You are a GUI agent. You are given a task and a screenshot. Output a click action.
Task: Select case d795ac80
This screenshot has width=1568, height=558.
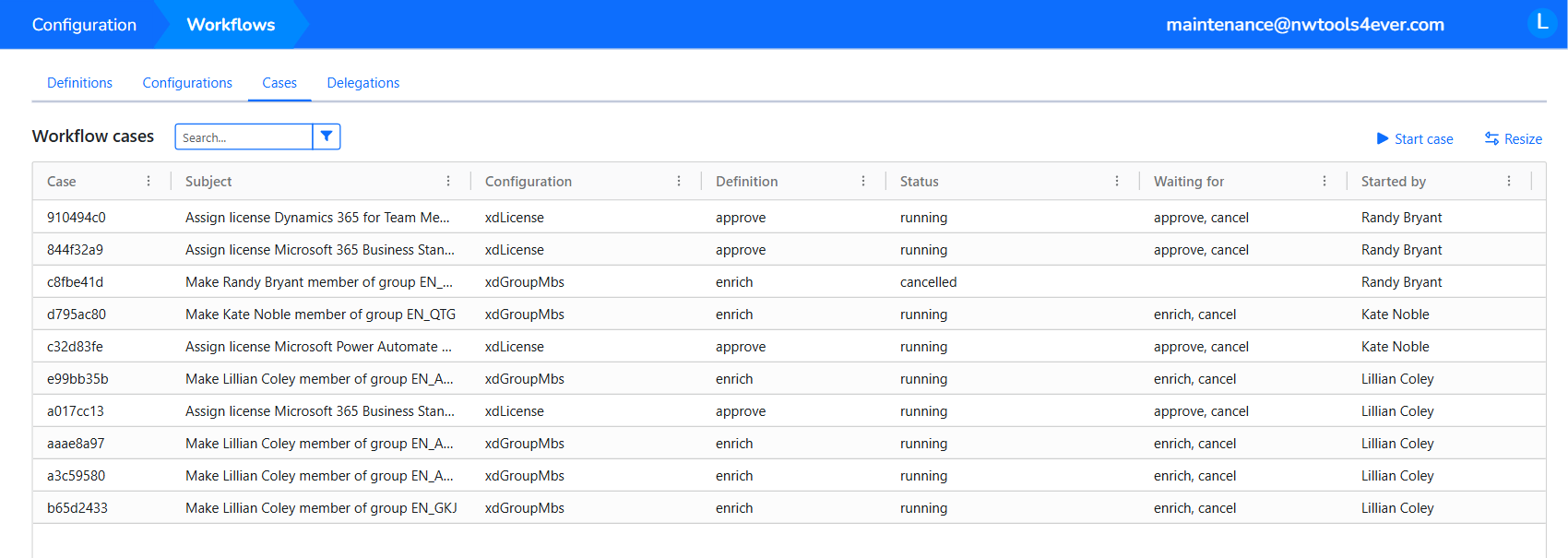click(77, 315)
